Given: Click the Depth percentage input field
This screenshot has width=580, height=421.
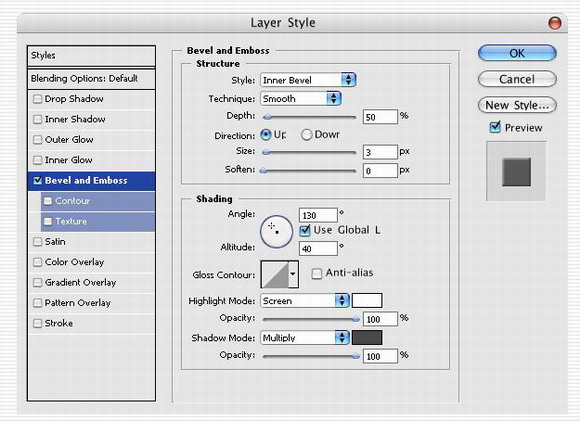Looking at the screenshot, I should click(x=380, y=117).
